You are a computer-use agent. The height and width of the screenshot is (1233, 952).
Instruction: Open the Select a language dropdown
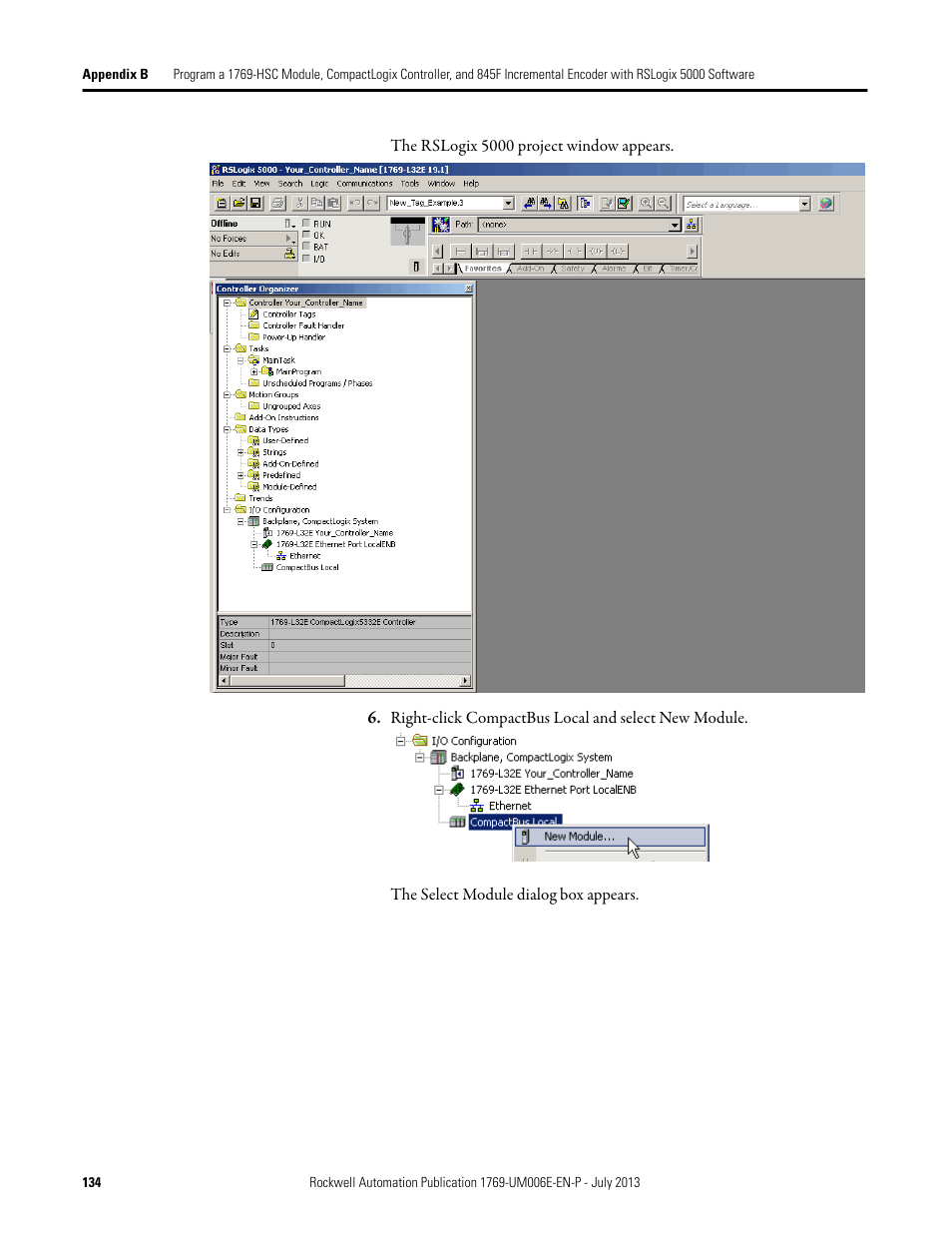click(804, 204)
